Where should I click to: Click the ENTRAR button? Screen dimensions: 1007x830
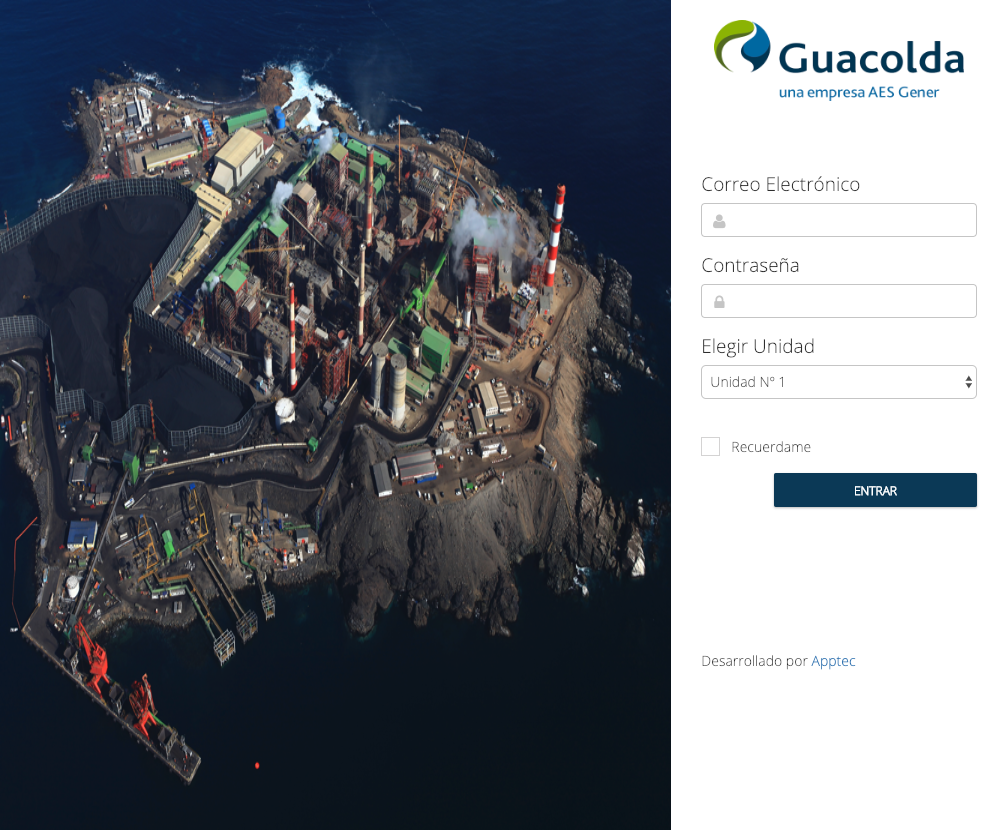point(875,490)
